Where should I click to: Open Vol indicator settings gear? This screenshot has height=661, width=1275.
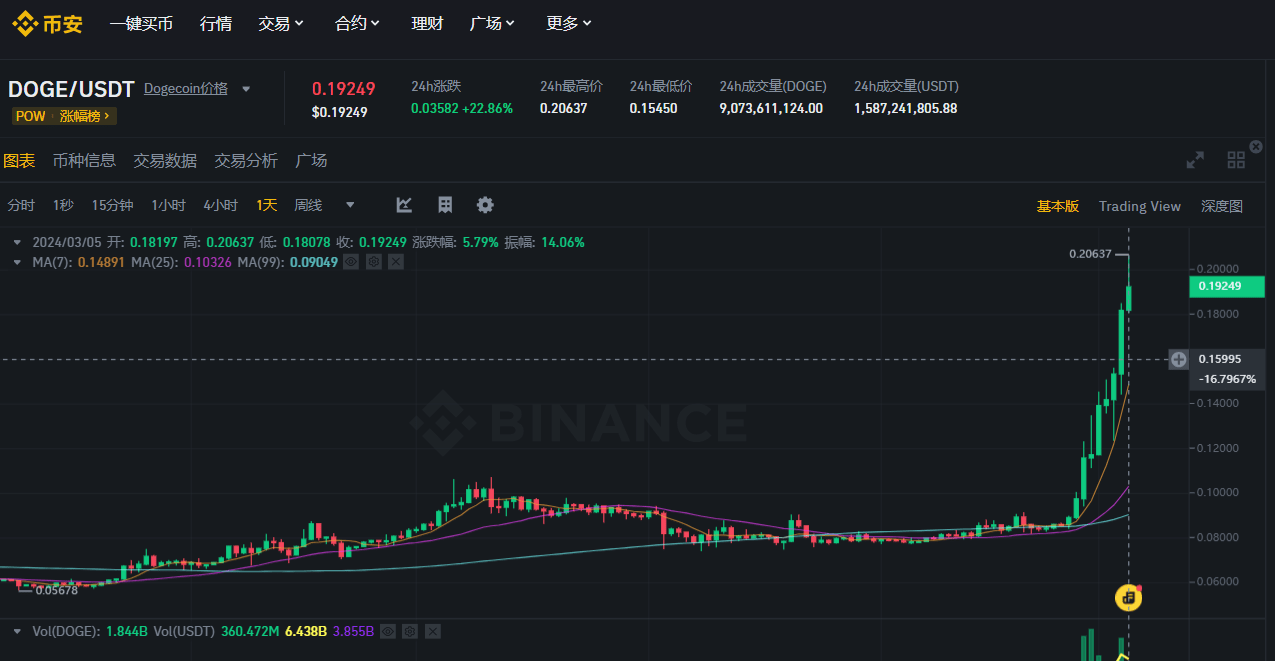click(410, 632)
